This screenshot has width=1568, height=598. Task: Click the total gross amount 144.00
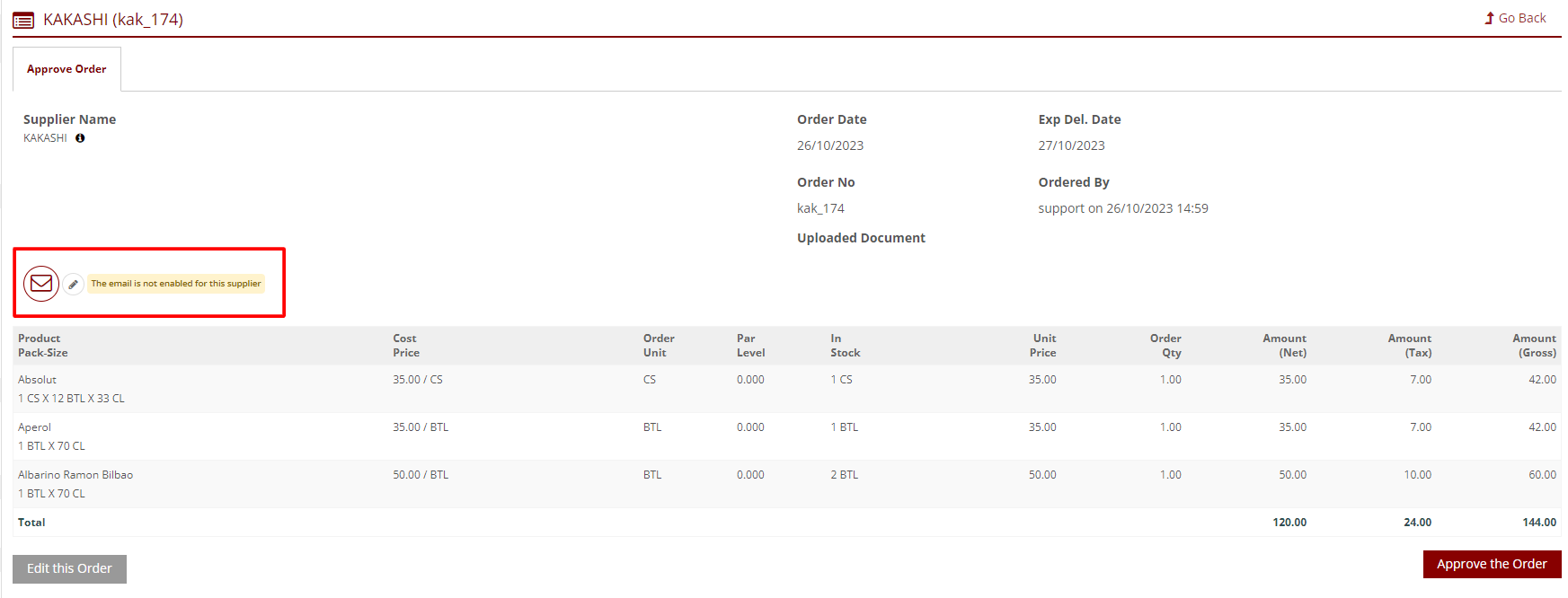(1538, 523)
